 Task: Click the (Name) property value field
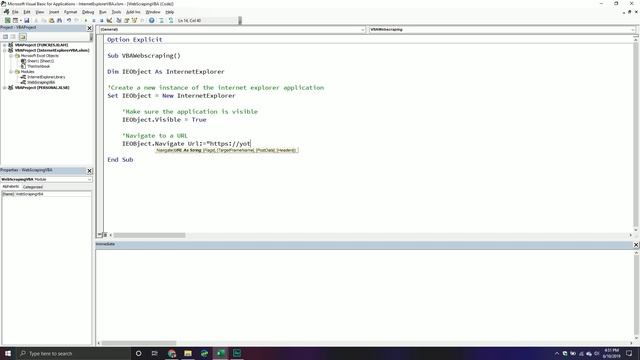[53, 194]
